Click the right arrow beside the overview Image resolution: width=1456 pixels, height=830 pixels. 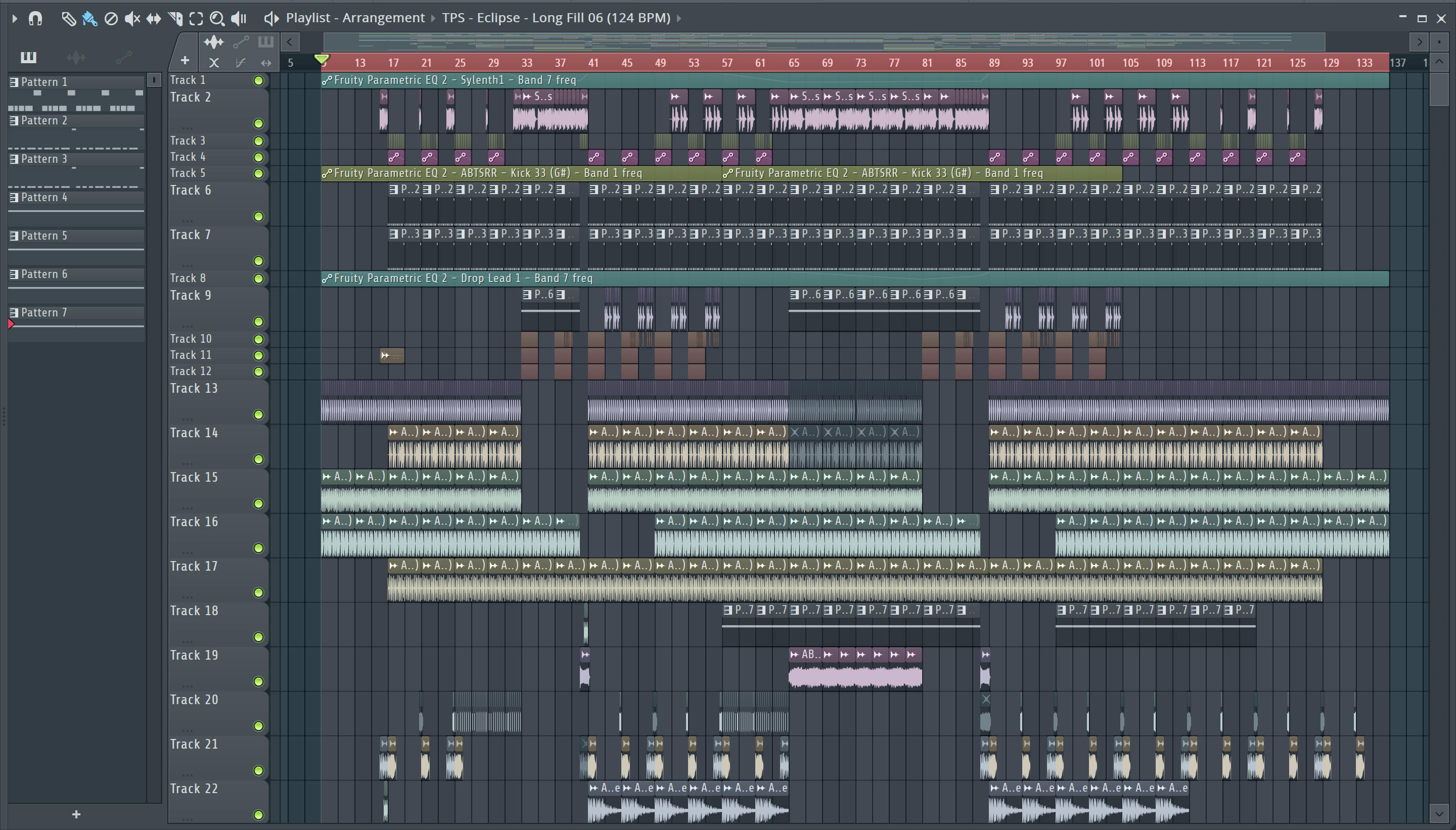tap(1419, 41)
